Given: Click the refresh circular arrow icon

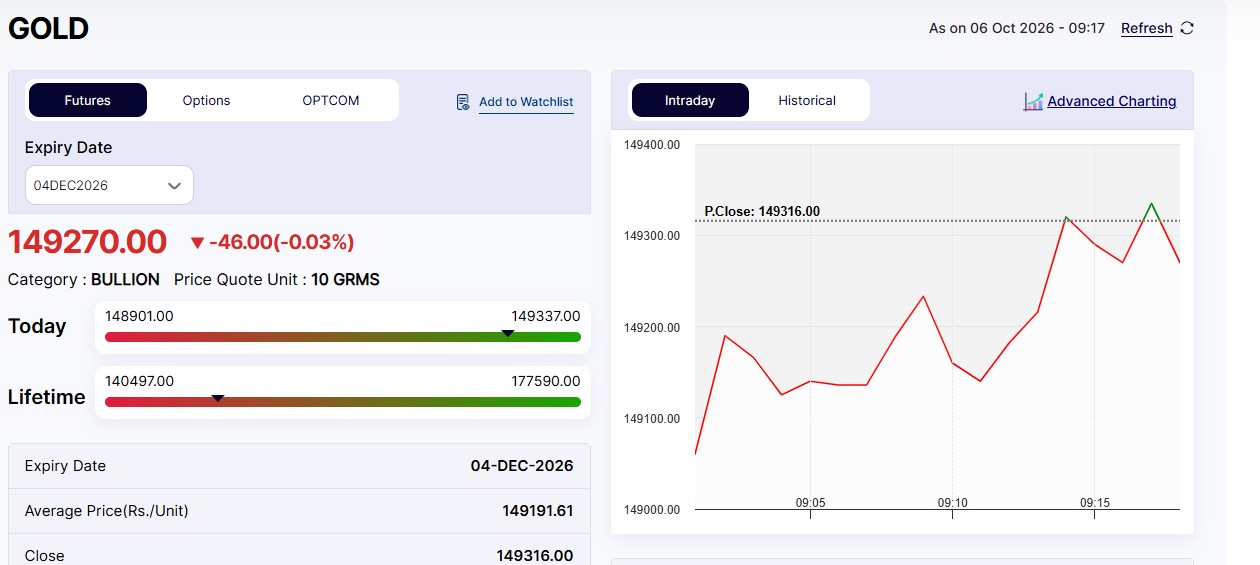Looking at the screenshot, I should (x=1187, y=28).
